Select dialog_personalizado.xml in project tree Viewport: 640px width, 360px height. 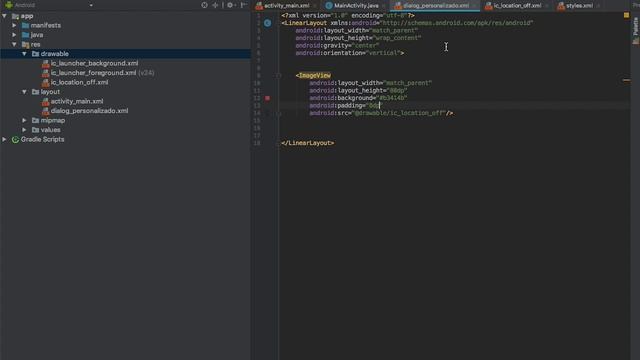(x=89, y=111)
